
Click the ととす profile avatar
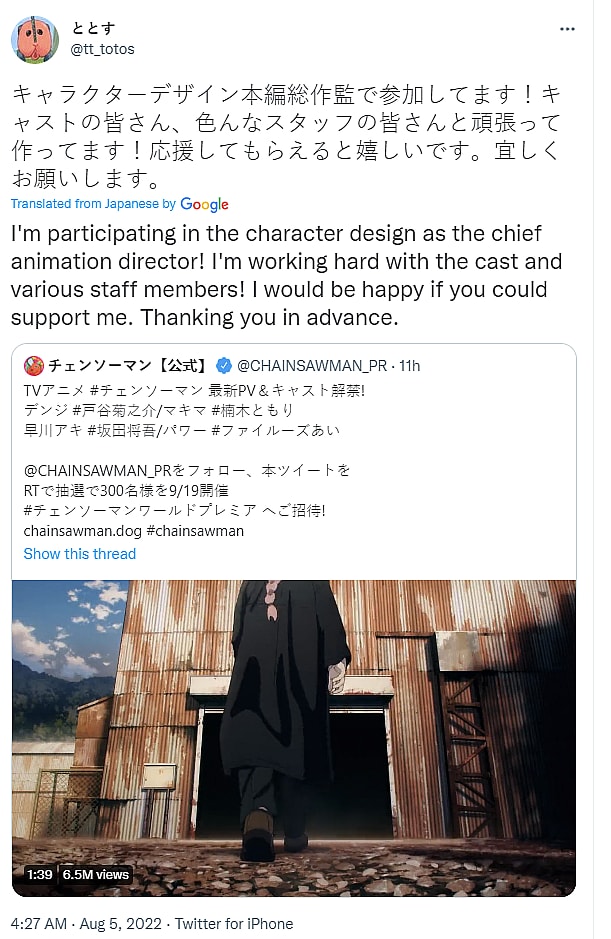[35, 39]
